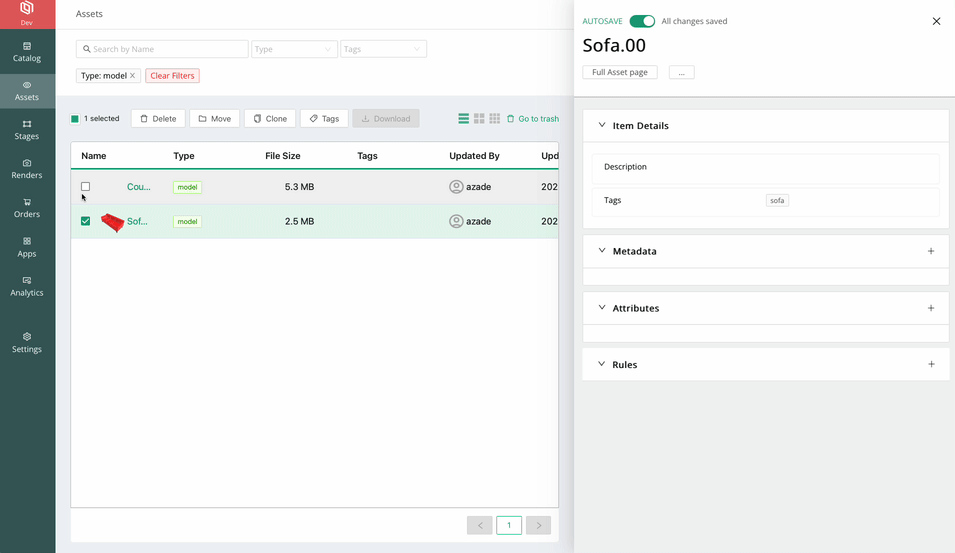
Task: Open Go to trash link
Action: pyautogui.click(x=532, y=119)
